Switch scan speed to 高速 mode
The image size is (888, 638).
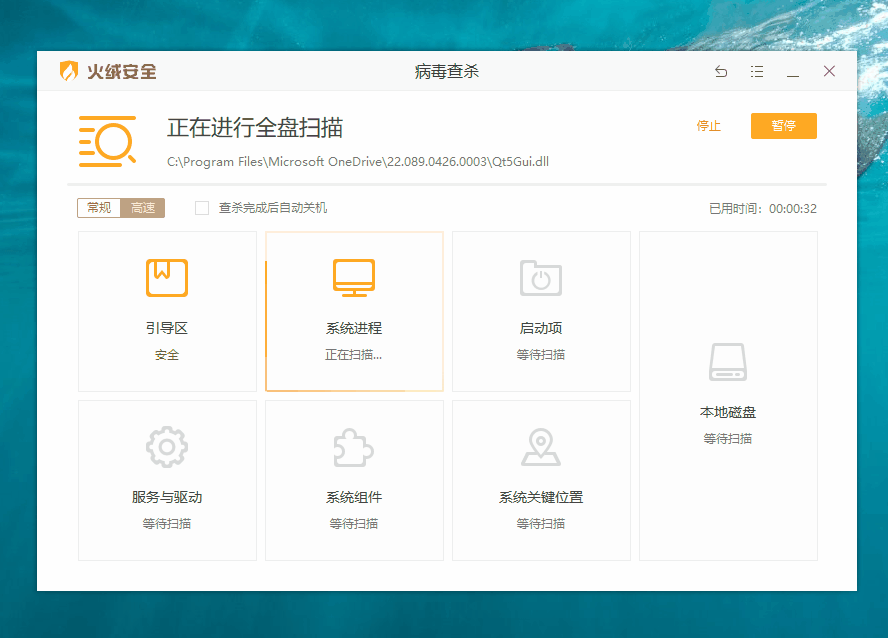point(143,208)
